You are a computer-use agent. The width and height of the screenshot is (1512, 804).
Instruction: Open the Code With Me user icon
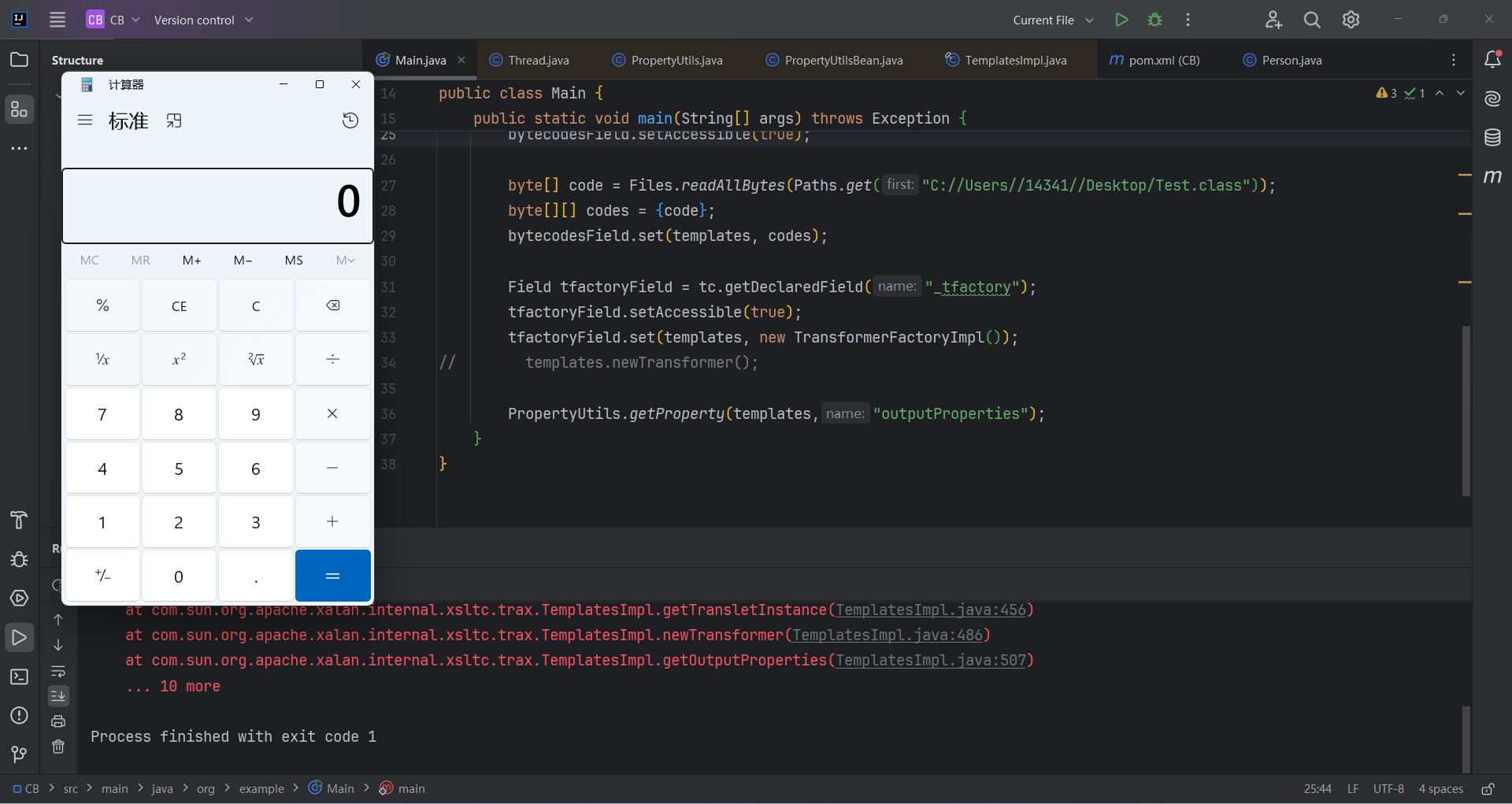point(1273,20)
